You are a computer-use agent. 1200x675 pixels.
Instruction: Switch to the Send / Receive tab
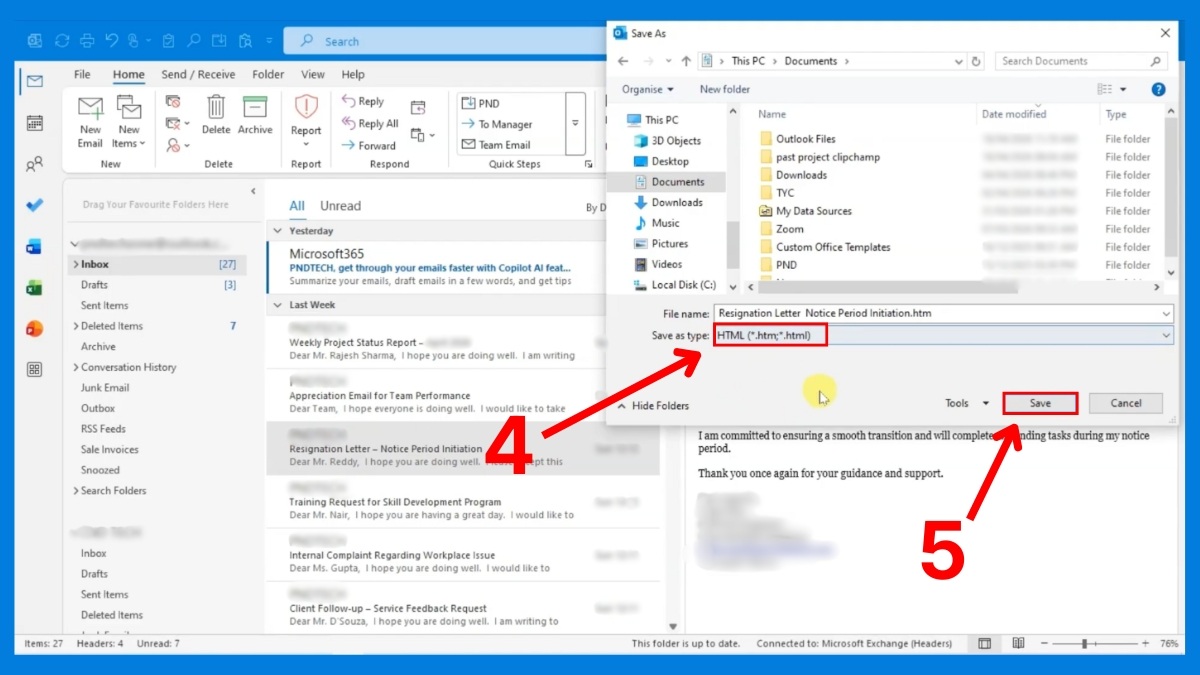point(198,74)
